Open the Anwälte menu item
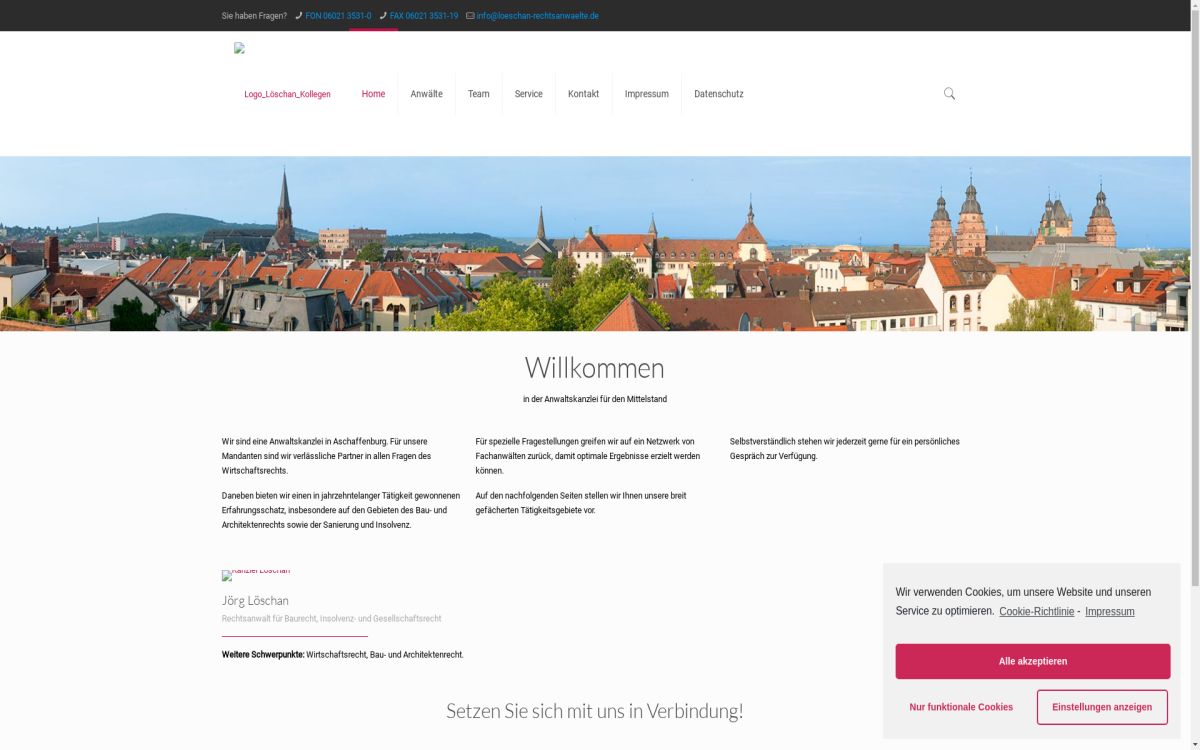This screenshot has height=750, width=1200. pyautogui.click(x=426, y=94)
